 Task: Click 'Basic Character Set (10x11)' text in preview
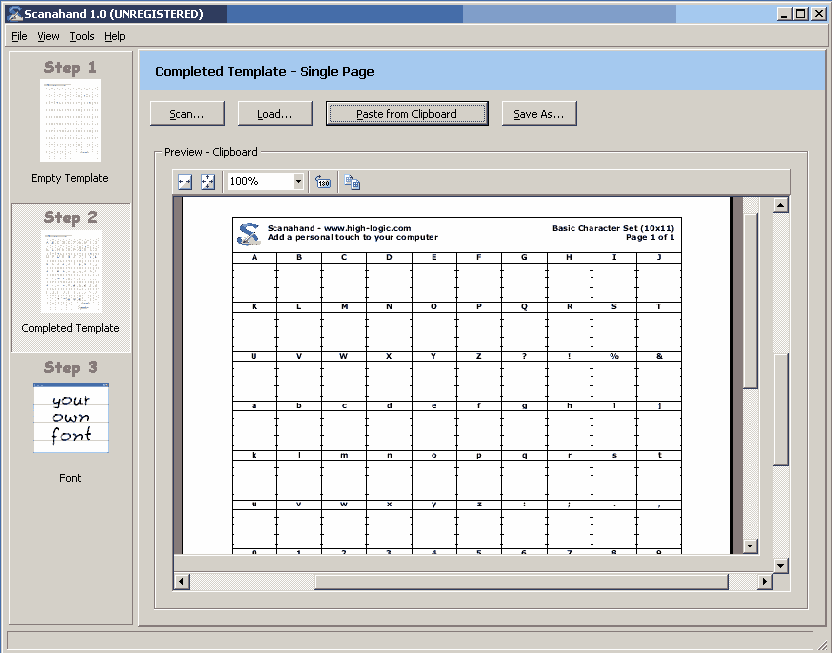613,228
